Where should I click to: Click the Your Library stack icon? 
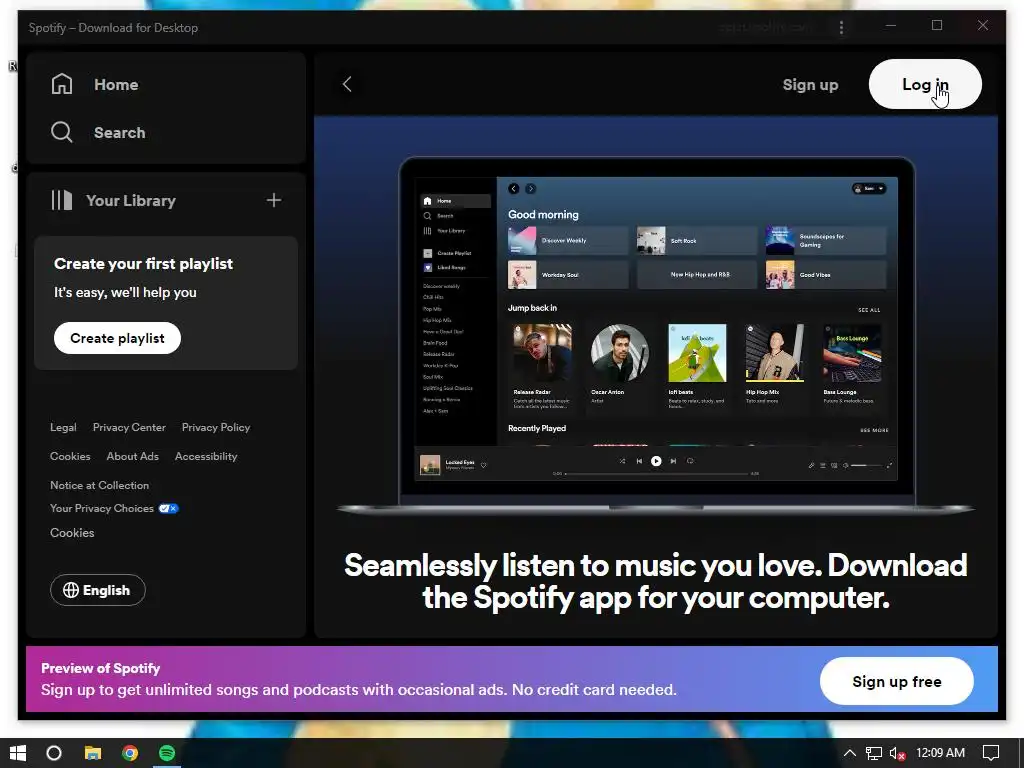point(62,200)
